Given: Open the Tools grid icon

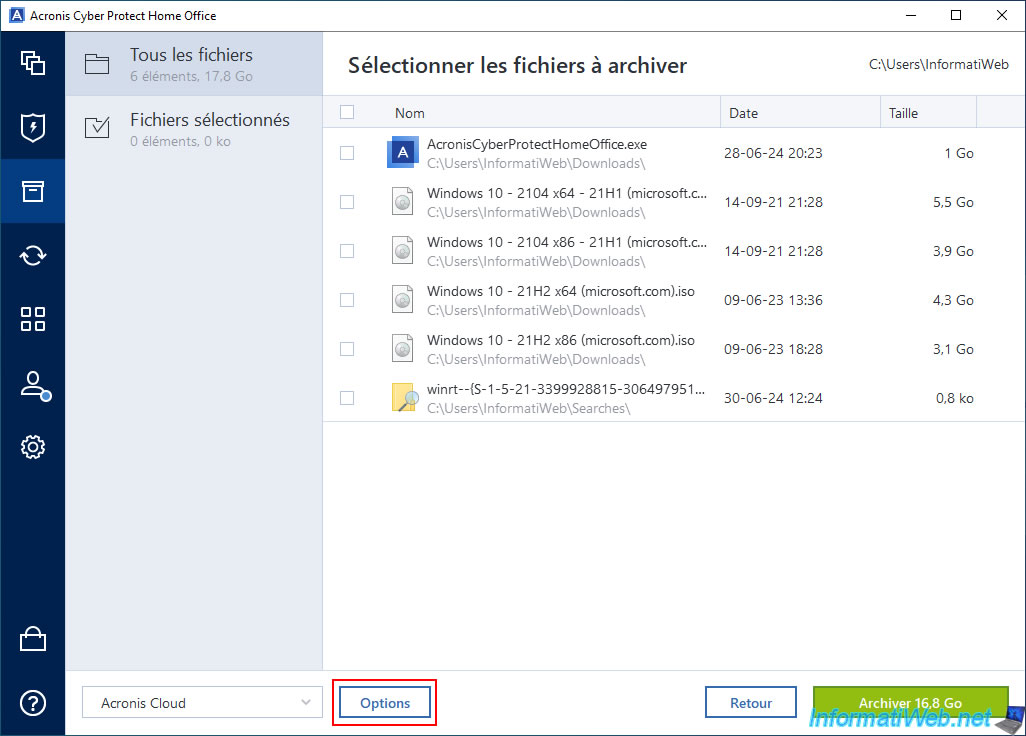Looking at the screenshot, I should (x=32, y=319).
